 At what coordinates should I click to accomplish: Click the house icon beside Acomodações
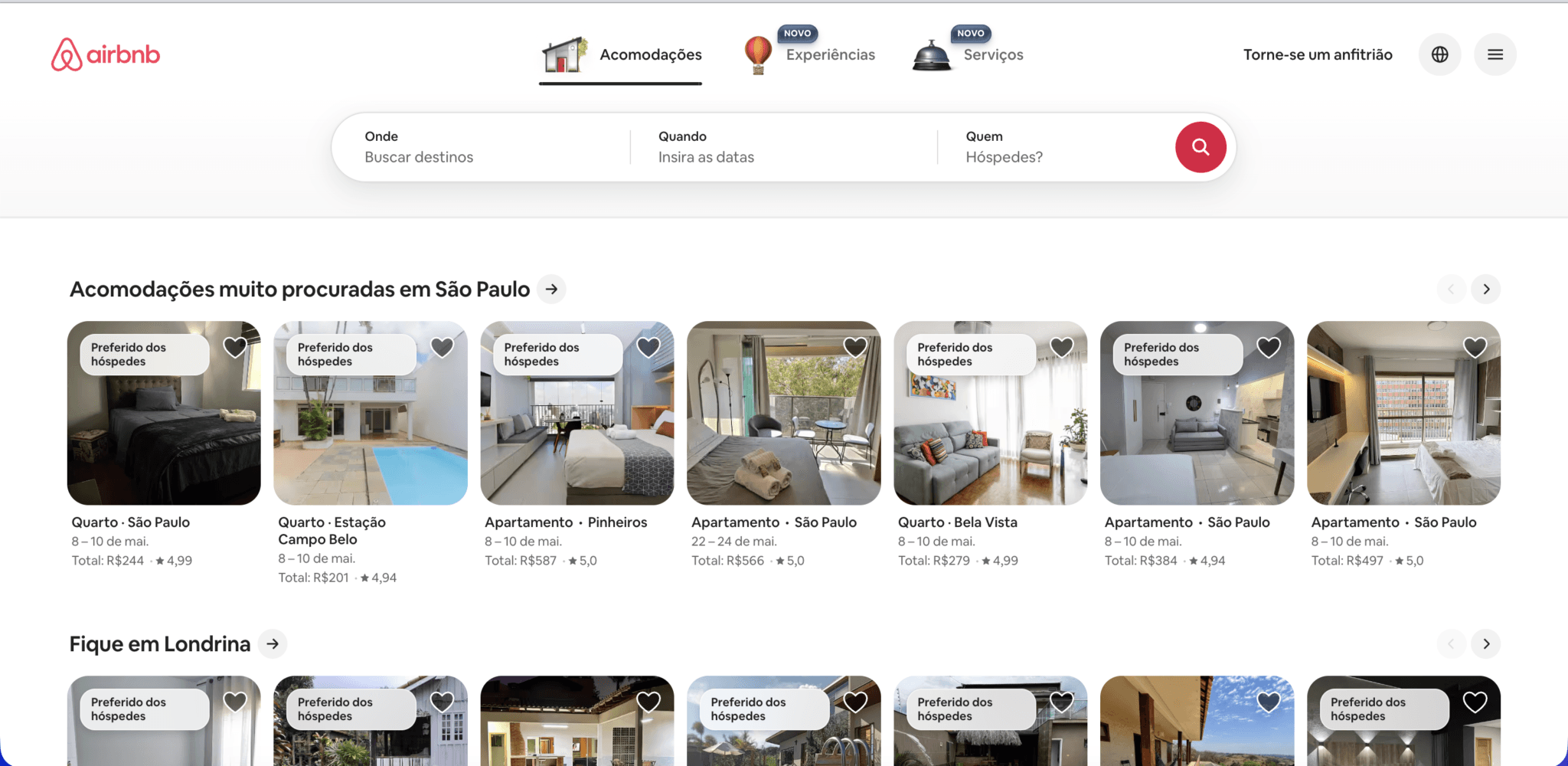click(x=564, y=54)
